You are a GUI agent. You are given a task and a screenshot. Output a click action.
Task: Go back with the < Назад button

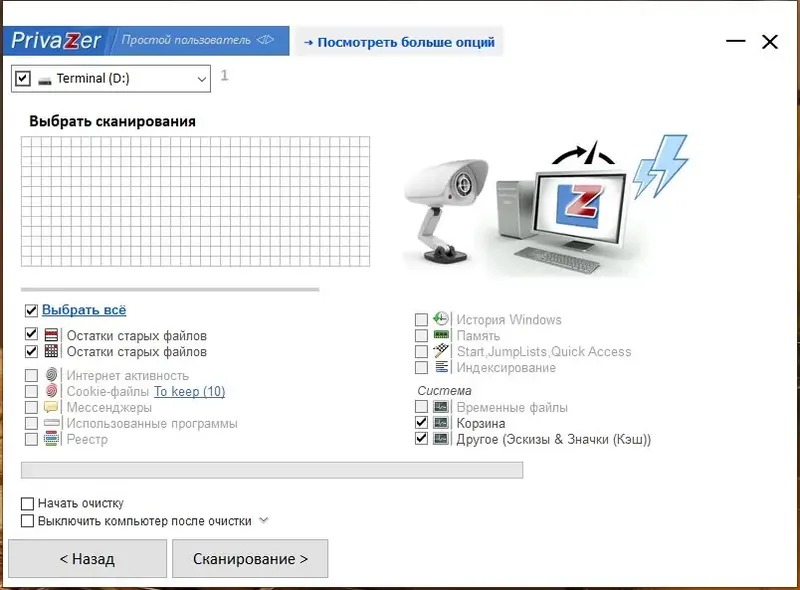pyautogui.click(x=87, y=559)
